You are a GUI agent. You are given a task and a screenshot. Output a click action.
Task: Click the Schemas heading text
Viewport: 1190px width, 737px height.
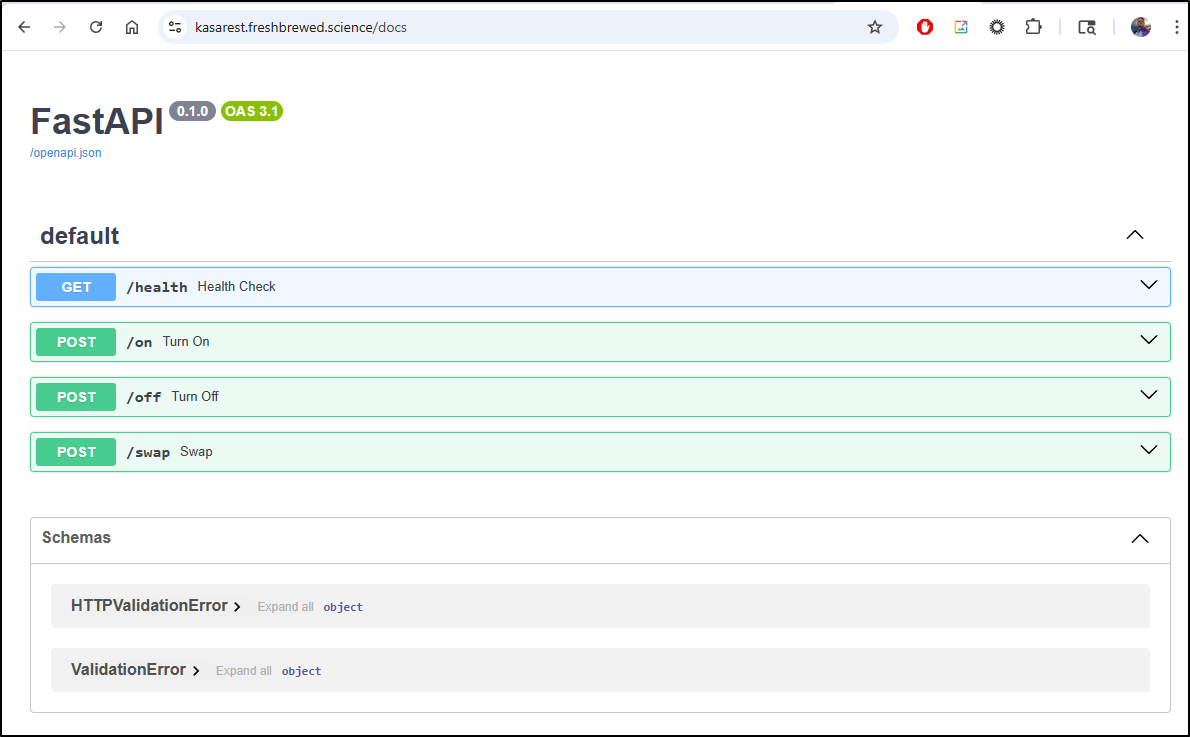click(77, 537)
